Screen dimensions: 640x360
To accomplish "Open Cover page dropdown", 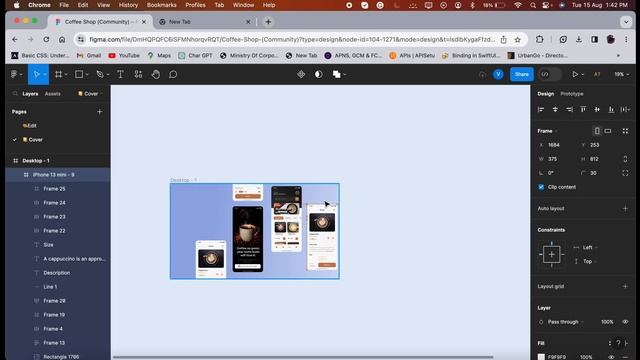I will pyautogui.click(x=91, y=93).
